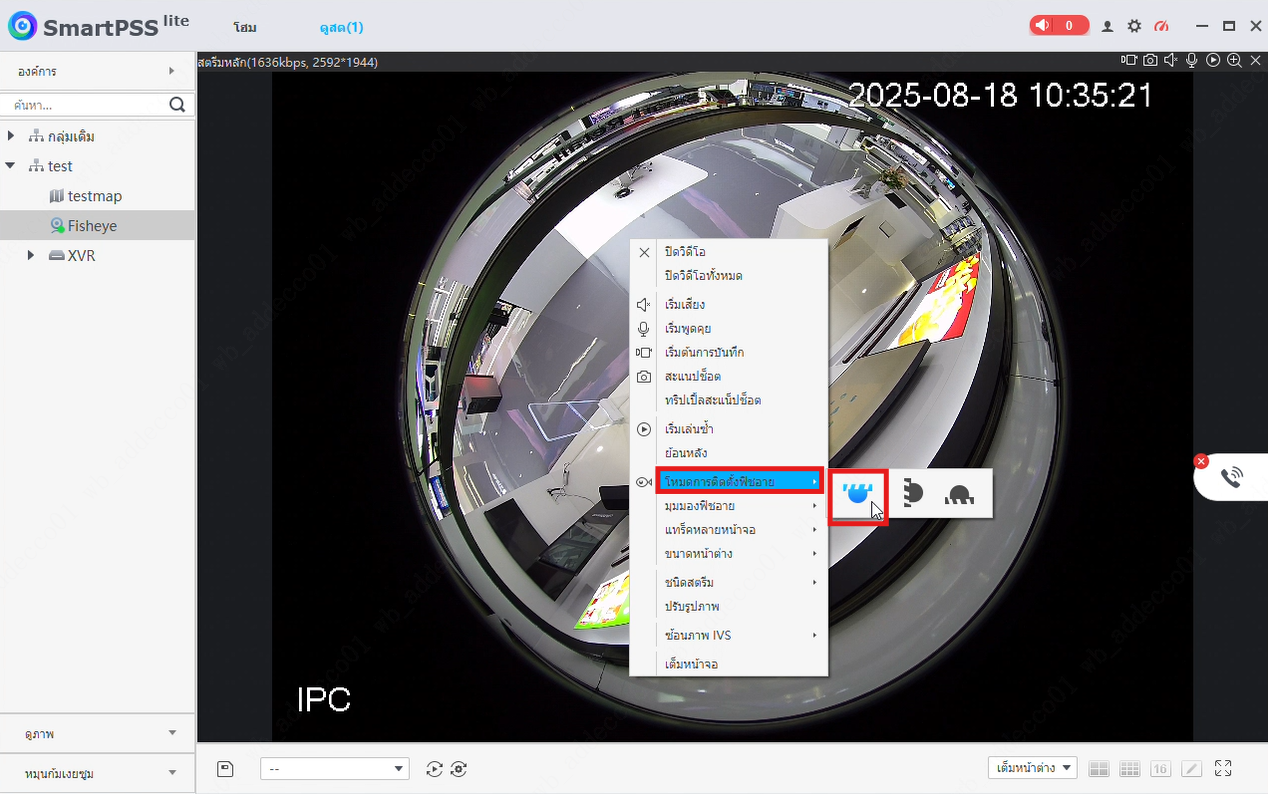The width and height of the screenshot is (1268, 794).
Task: Switch to the โฮม tab
Action: pyautogui.click(x=242, y=27)
